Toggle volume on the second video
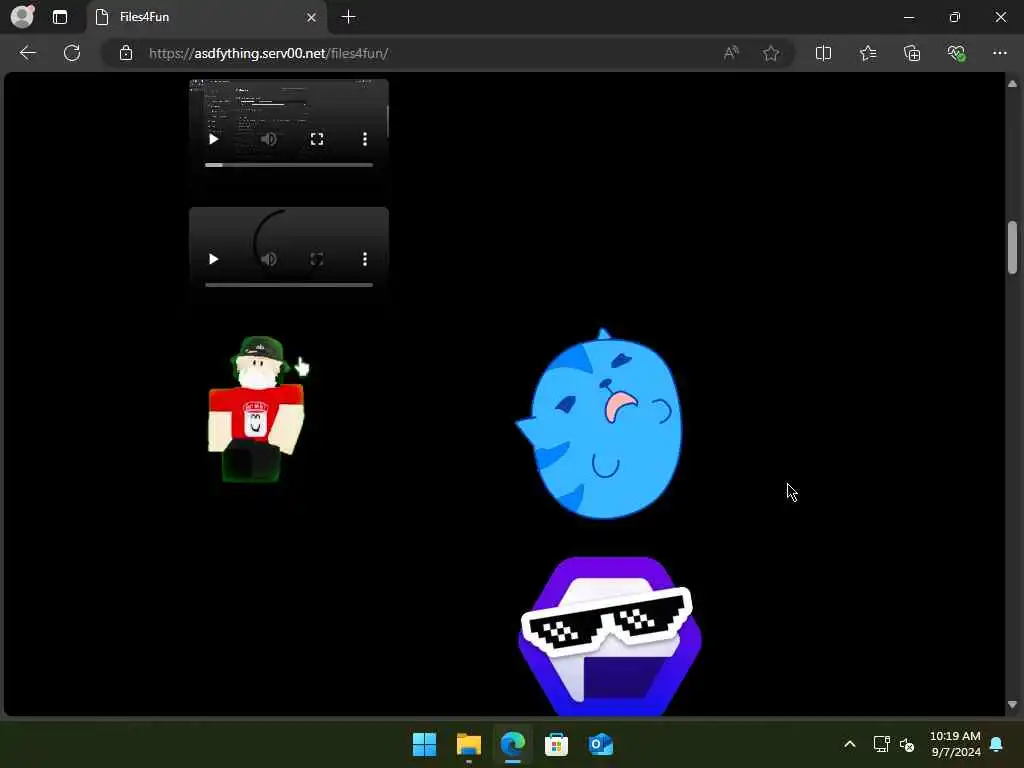1024x768 pixels. coord(268,259)
